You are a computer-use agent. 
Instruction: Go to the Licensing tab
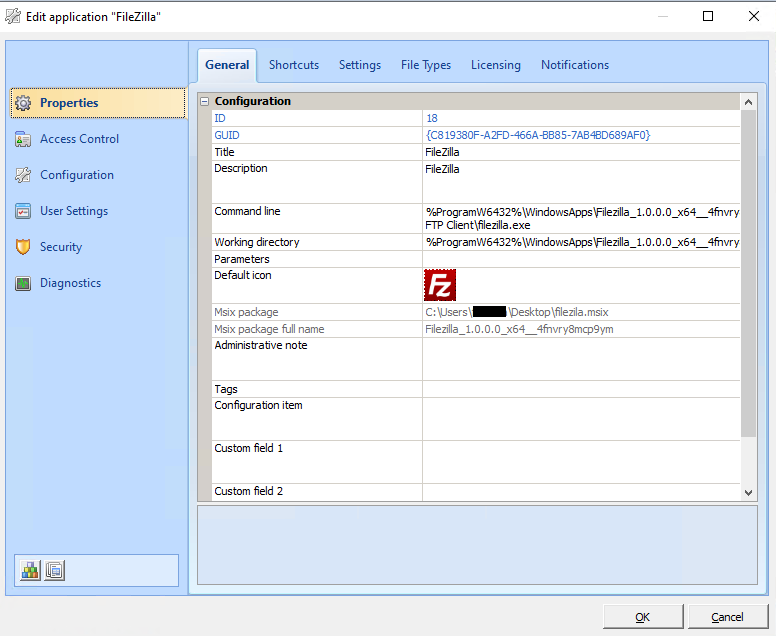[496, 65]
